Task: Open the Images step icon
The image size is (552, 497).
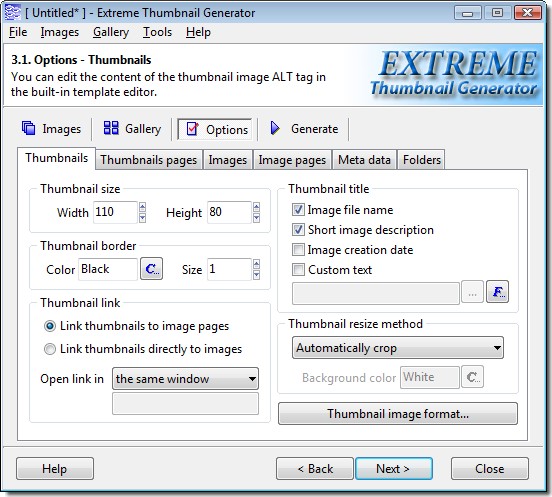Action: point(29,128)
